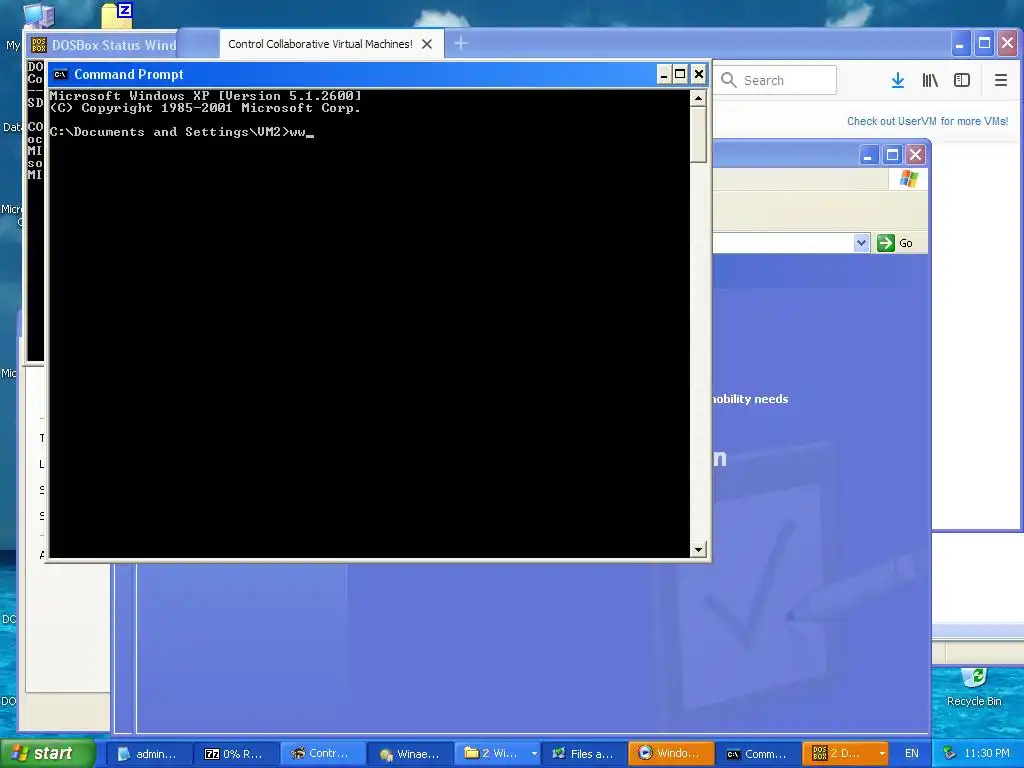Click the Windows flag logo in inner window
Viewport: 1024px width, 768px height.
(908, 178)
